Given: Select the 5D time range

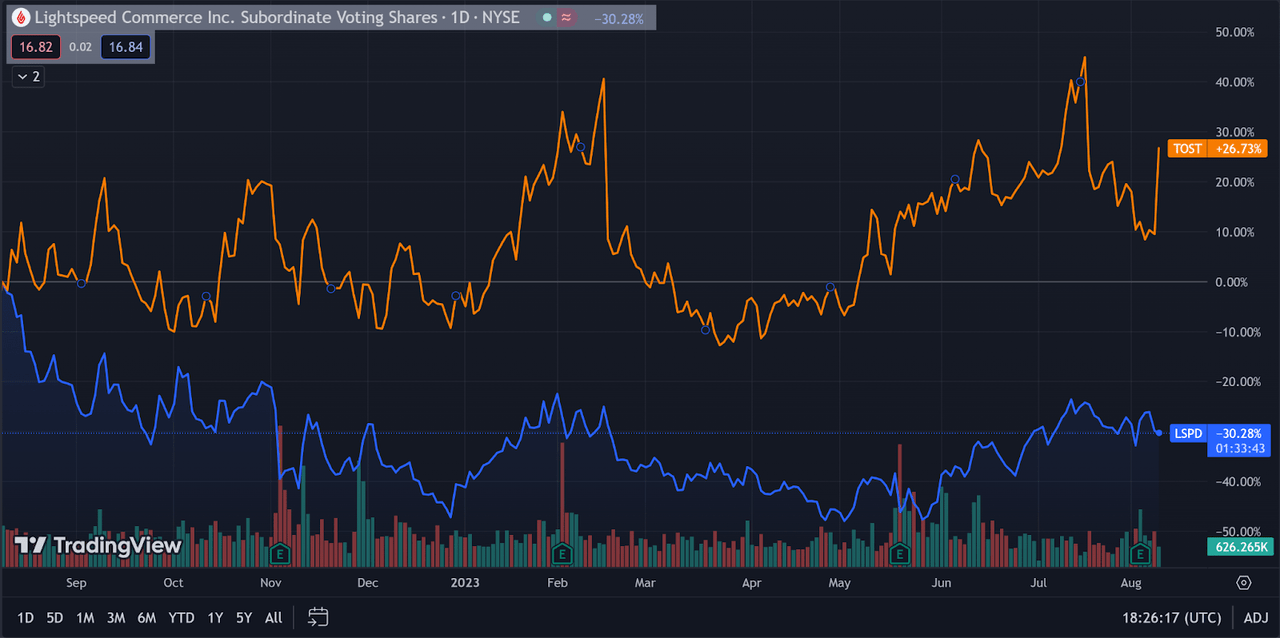Looking at the screenshot, I should point(55,617).
